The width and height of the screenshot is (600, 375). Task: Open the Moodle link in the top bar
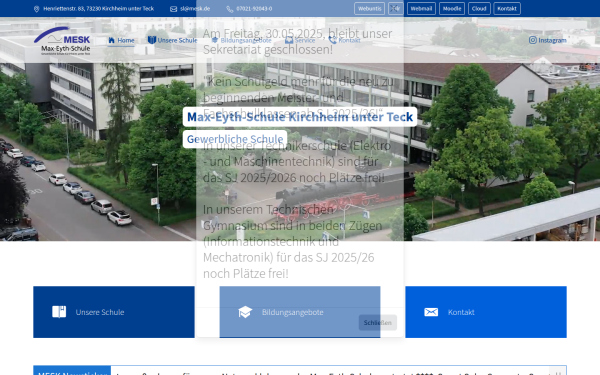click(452, 8)
